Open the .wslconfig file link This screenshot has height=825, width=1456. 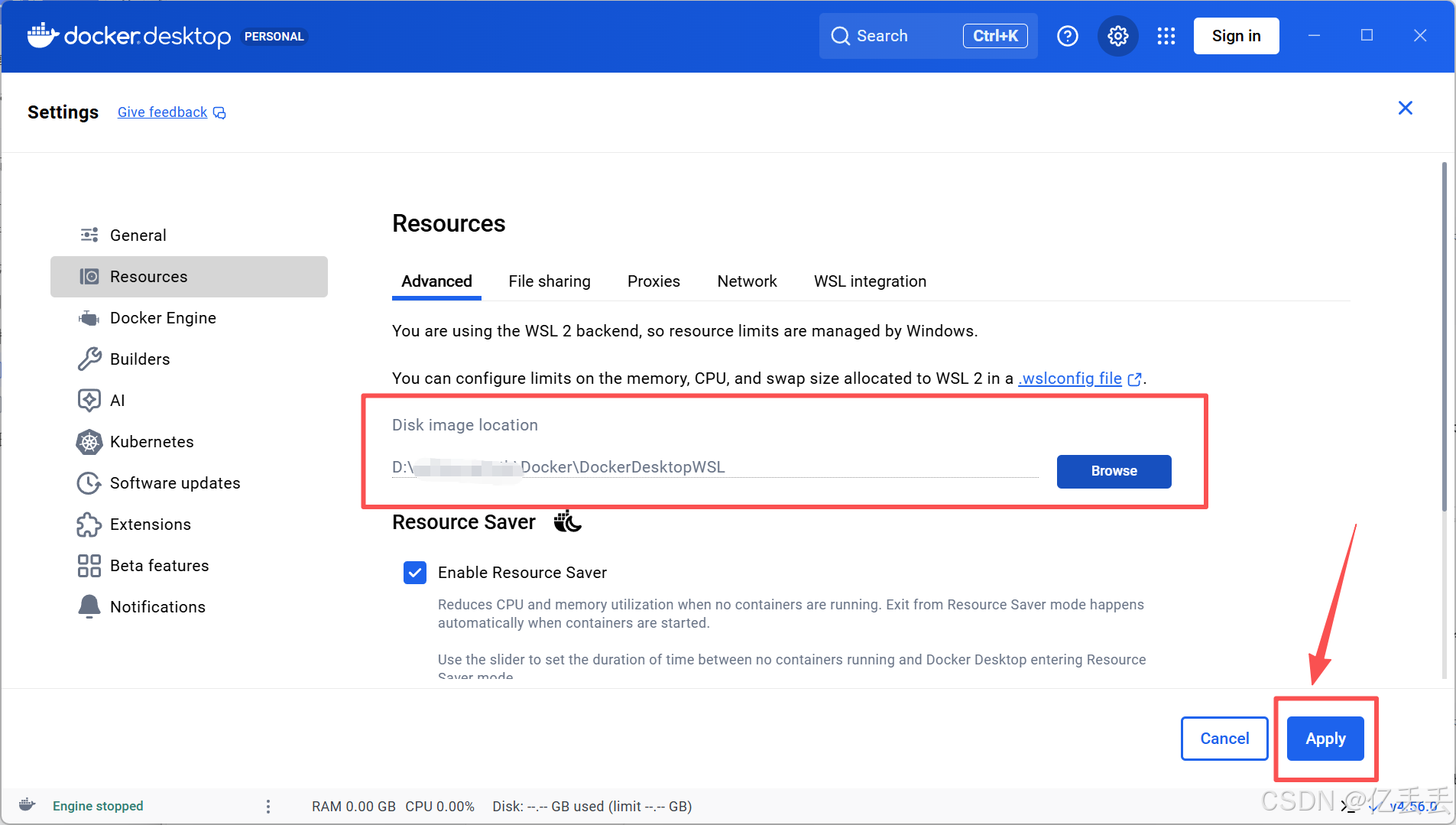point(1070,378)
